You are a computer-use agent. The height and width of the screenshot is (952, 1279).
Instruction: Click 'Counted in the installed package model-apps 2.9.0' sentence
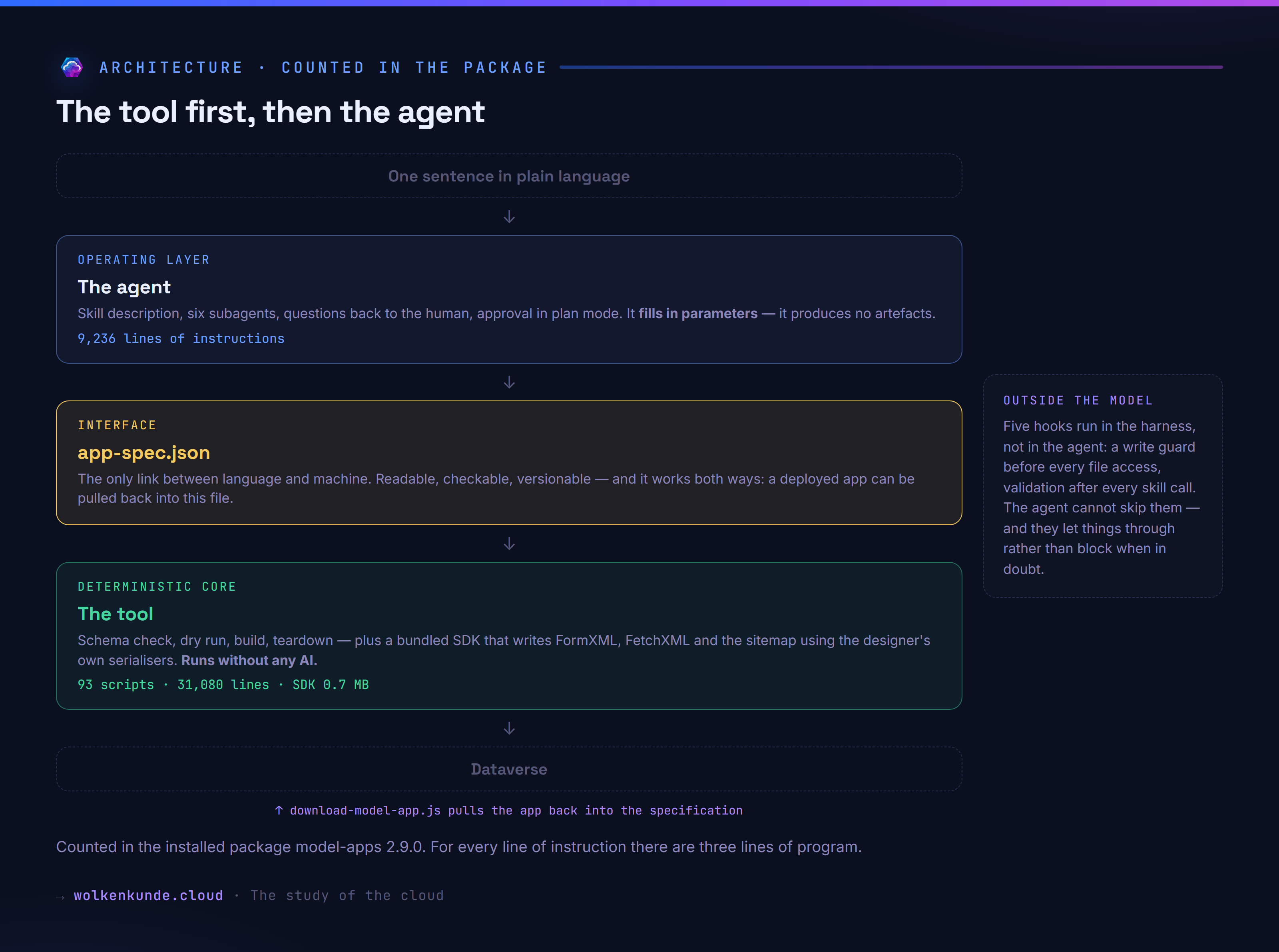(459, 846)
